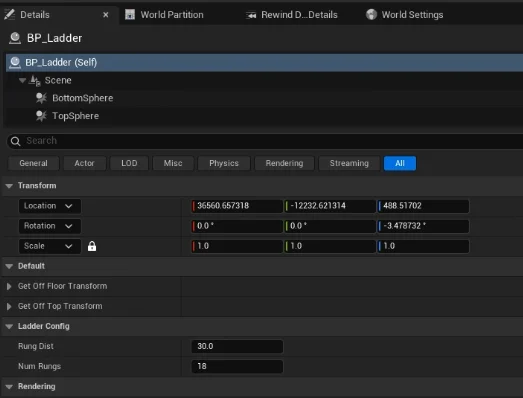Select the BottomSphere component
Viewport: 523px width, 398px height.
[x=82, y=98]
